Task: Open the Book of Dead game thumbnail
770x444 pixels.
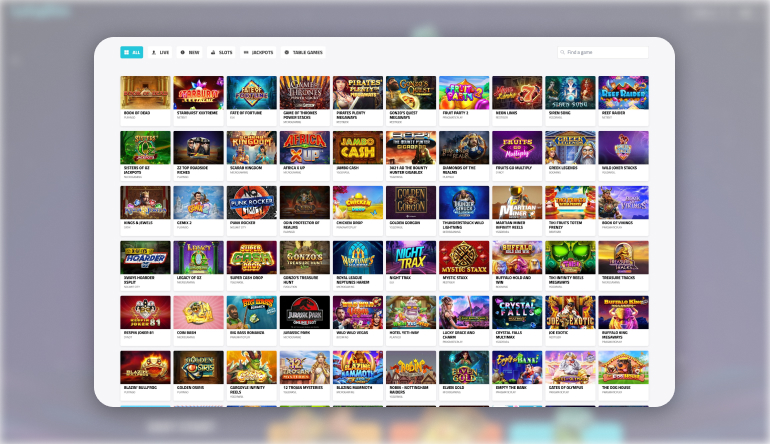Action: [x=145, y=92]
